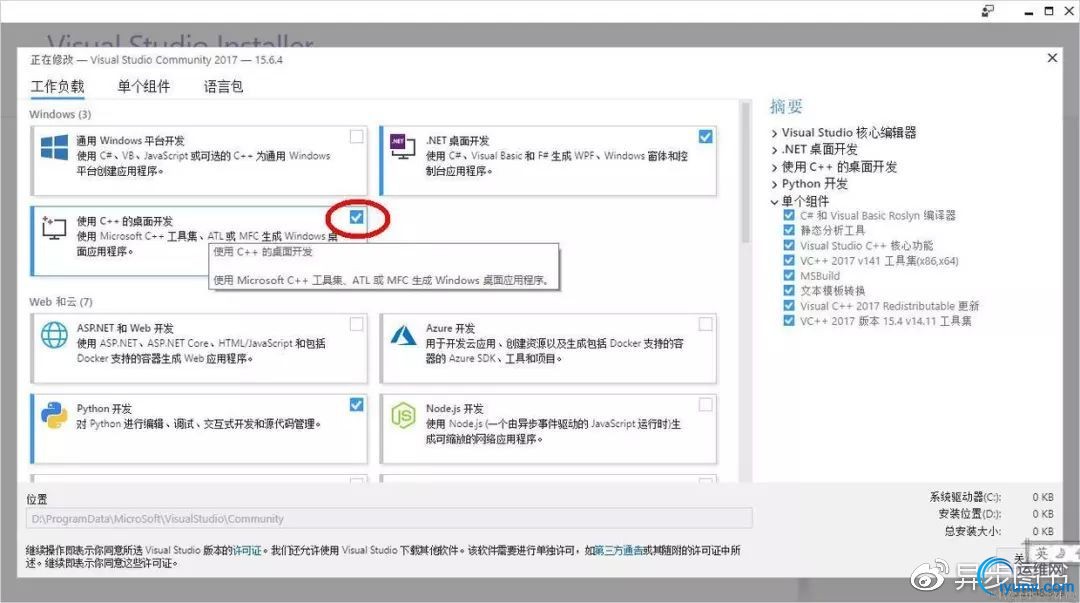Click the 摘要 summary heading
This screenshot has width=1080, height=603.
786,106
